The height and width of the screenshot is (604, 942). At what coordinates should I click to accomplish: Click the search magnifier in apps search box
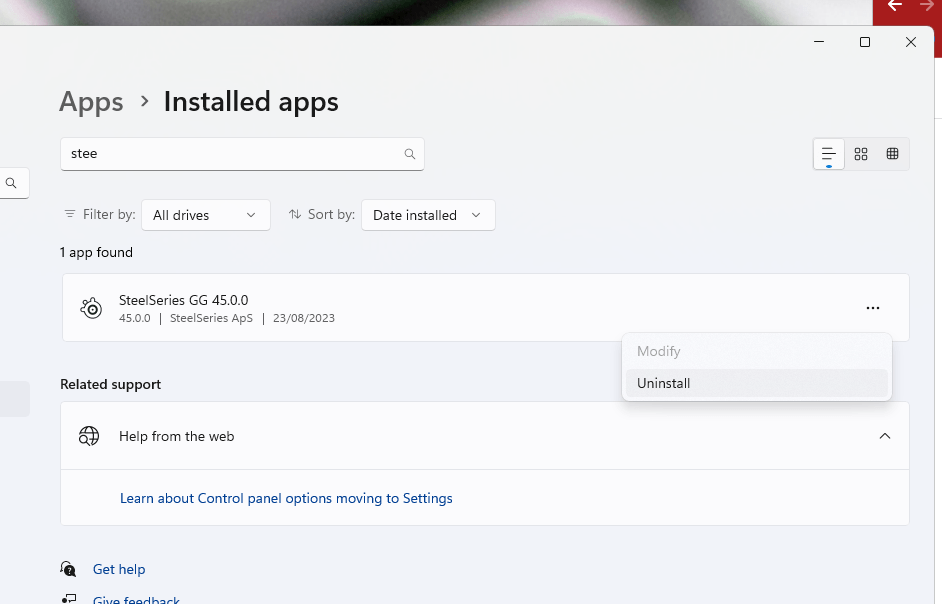coord(410,154)
